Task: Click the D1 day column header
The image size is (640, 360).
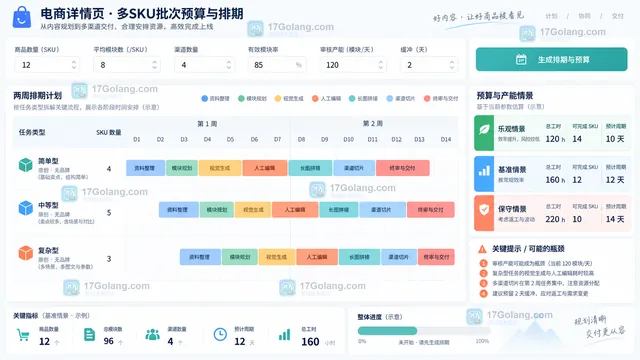Action: (137, 140)
